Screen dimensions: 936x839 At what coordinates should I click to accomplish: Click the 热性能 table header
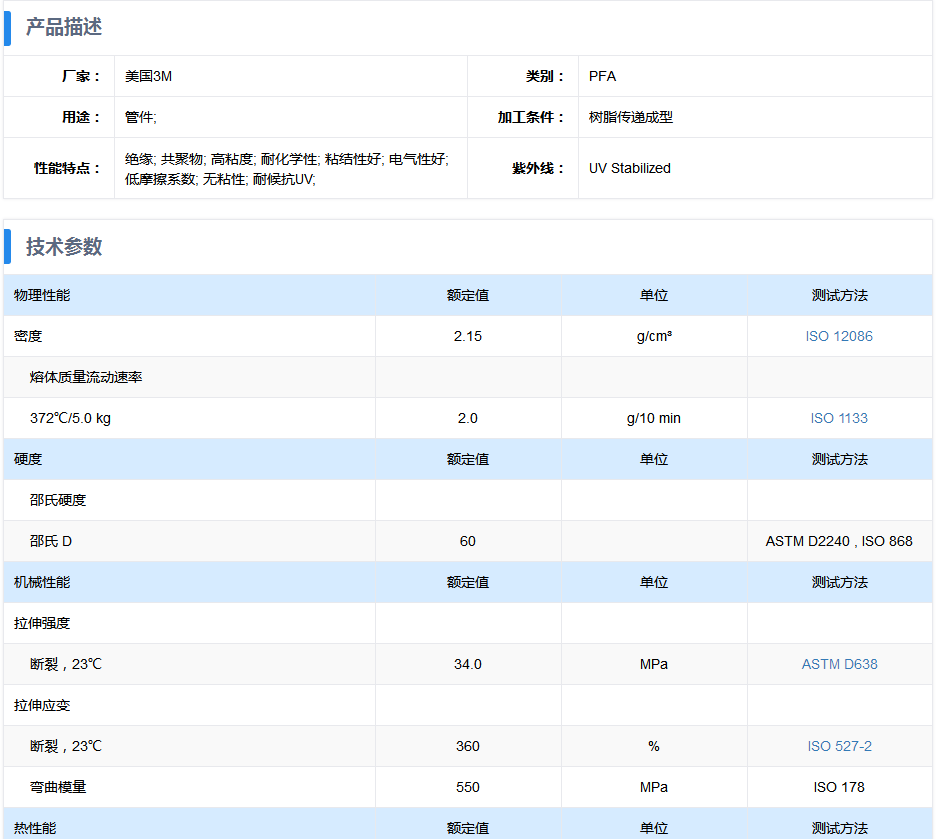(35, 827)
